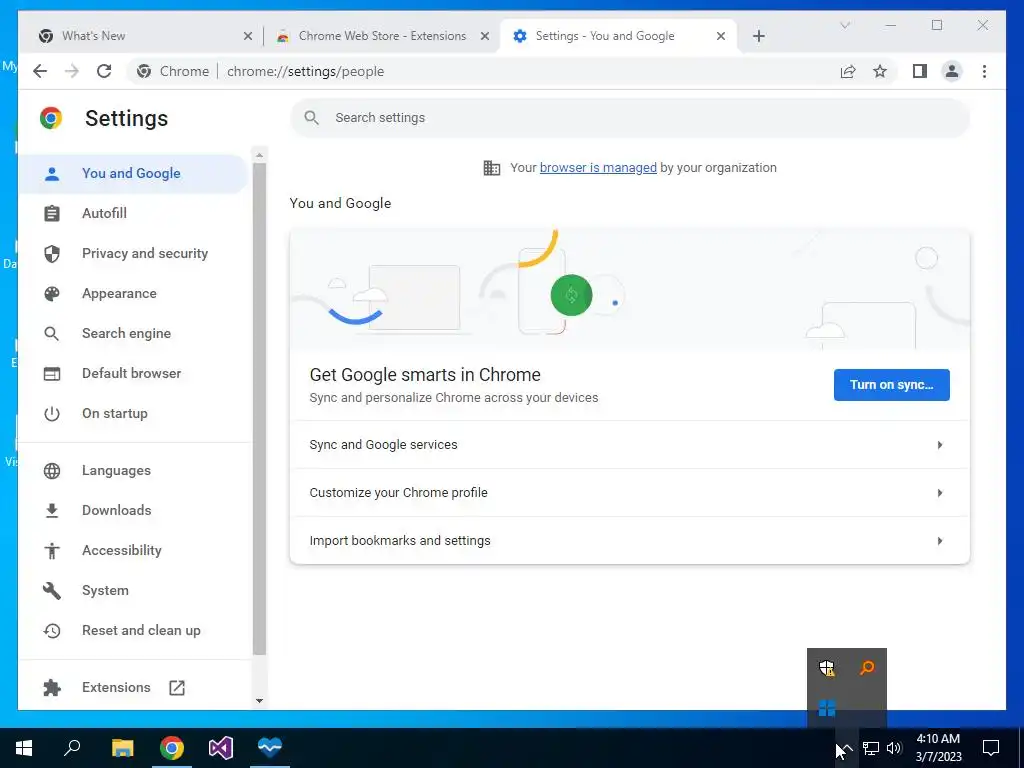Open Visual Studio from taskbar
The height and width of the screenshot is (768, 1024).
(x=221, y=747)
